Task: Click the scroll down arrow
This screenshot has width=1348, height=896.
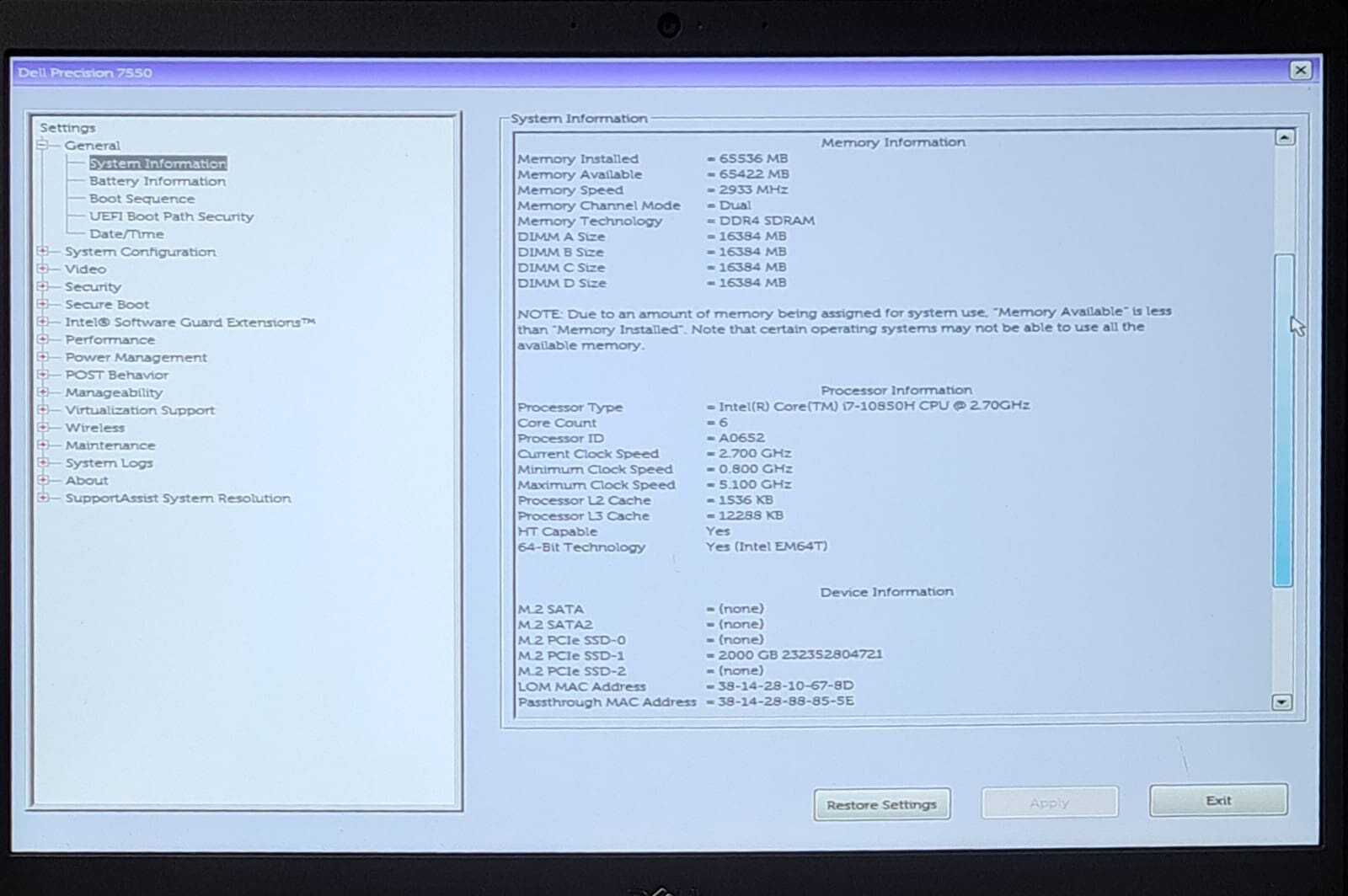Action: (1282, 701)
